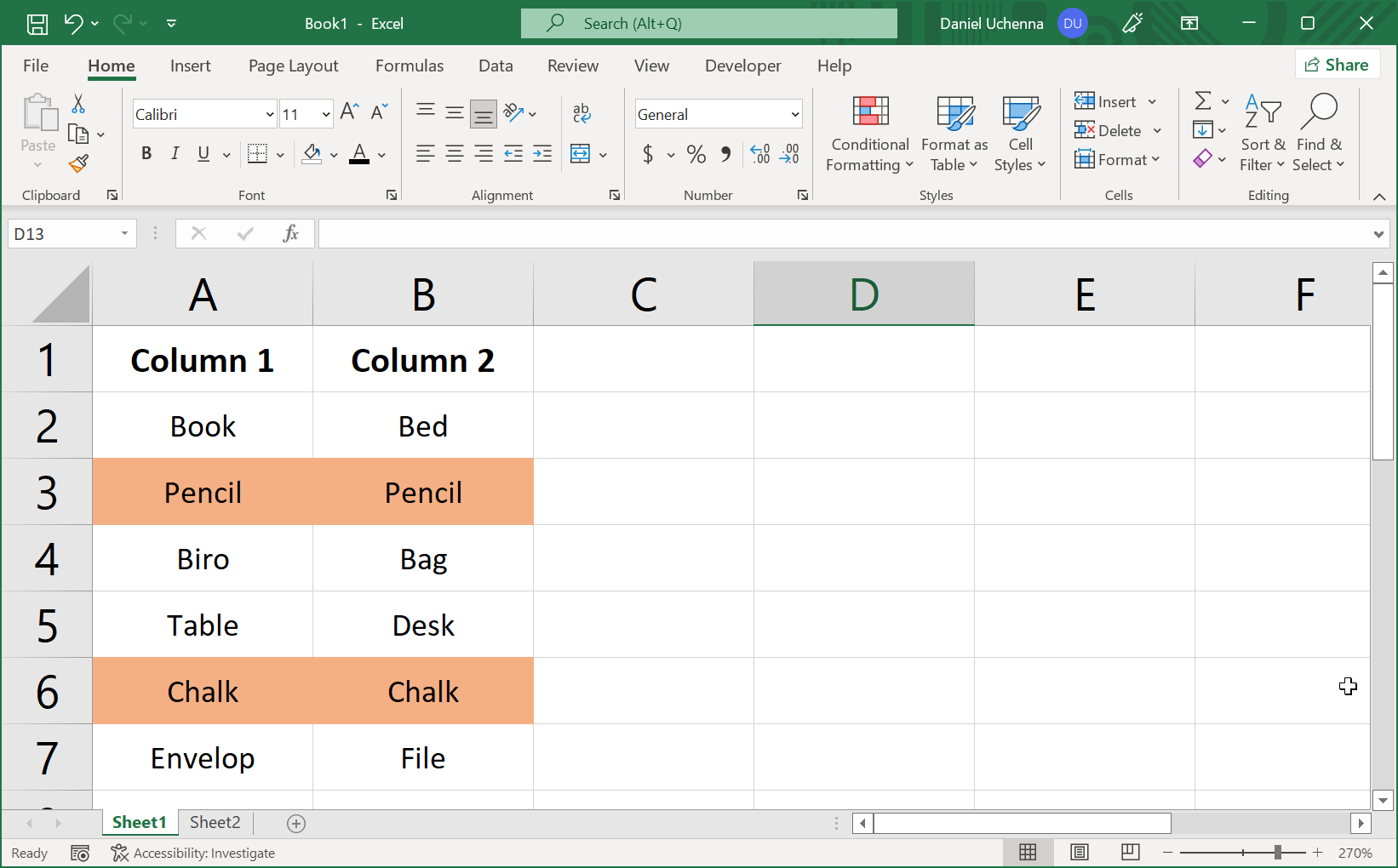Screen dimensions: 1398x868
Task: Click the AutoSum icon
Action: tap(1204, 101)
